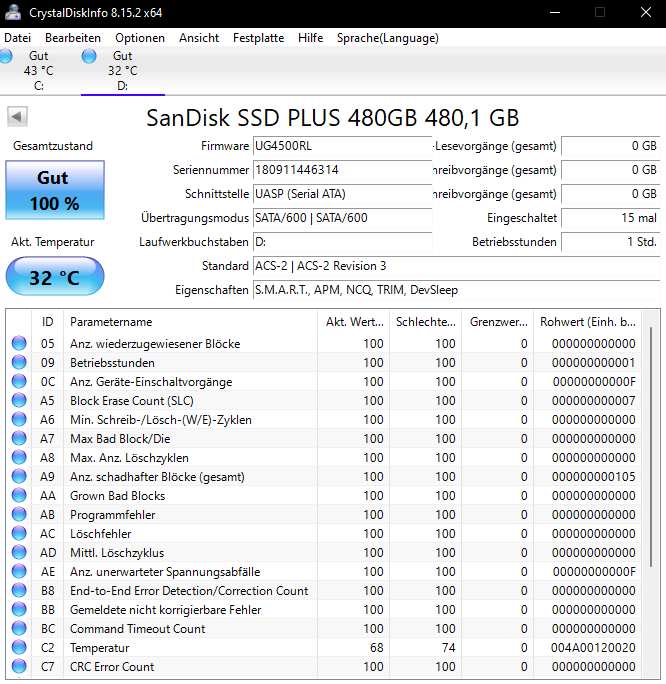Click status orb for Command Timeout Count
Screen dimensions: 666x684
(x=19, y=628)
